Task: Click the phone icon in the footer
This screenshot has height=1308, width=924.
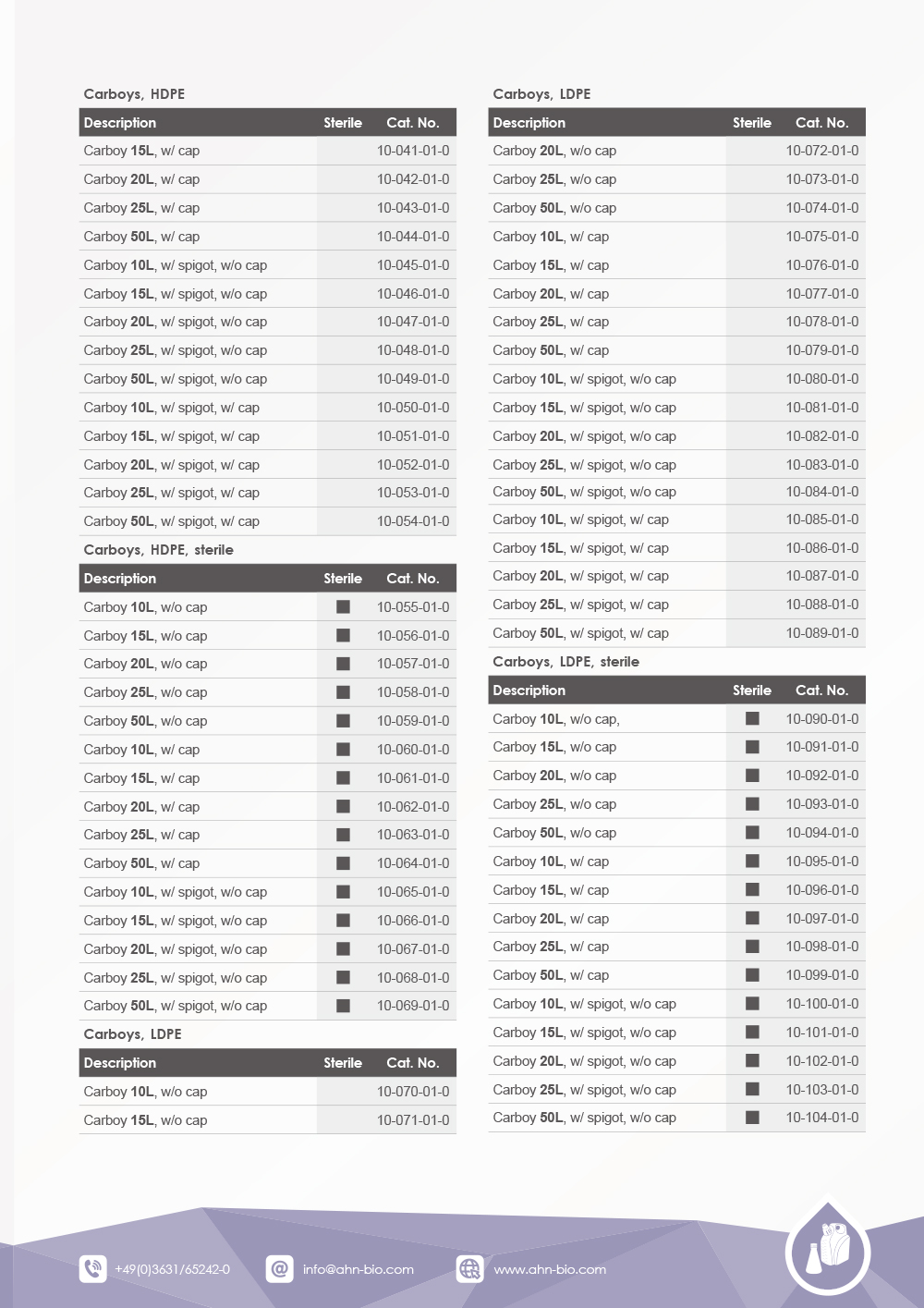Action: click(93, 1268)
